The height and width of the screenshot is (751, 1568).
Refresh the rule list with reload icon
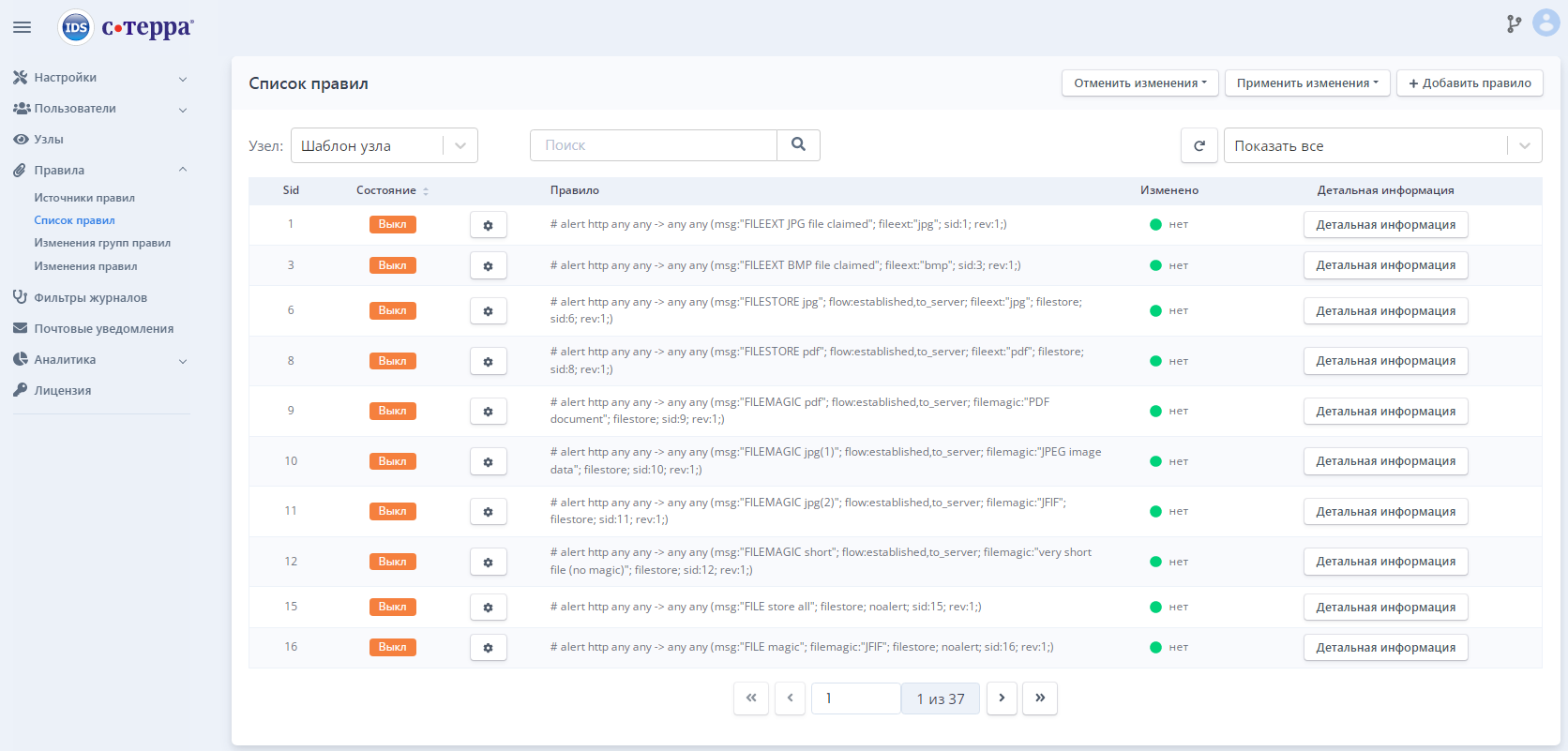(1199, 145)
